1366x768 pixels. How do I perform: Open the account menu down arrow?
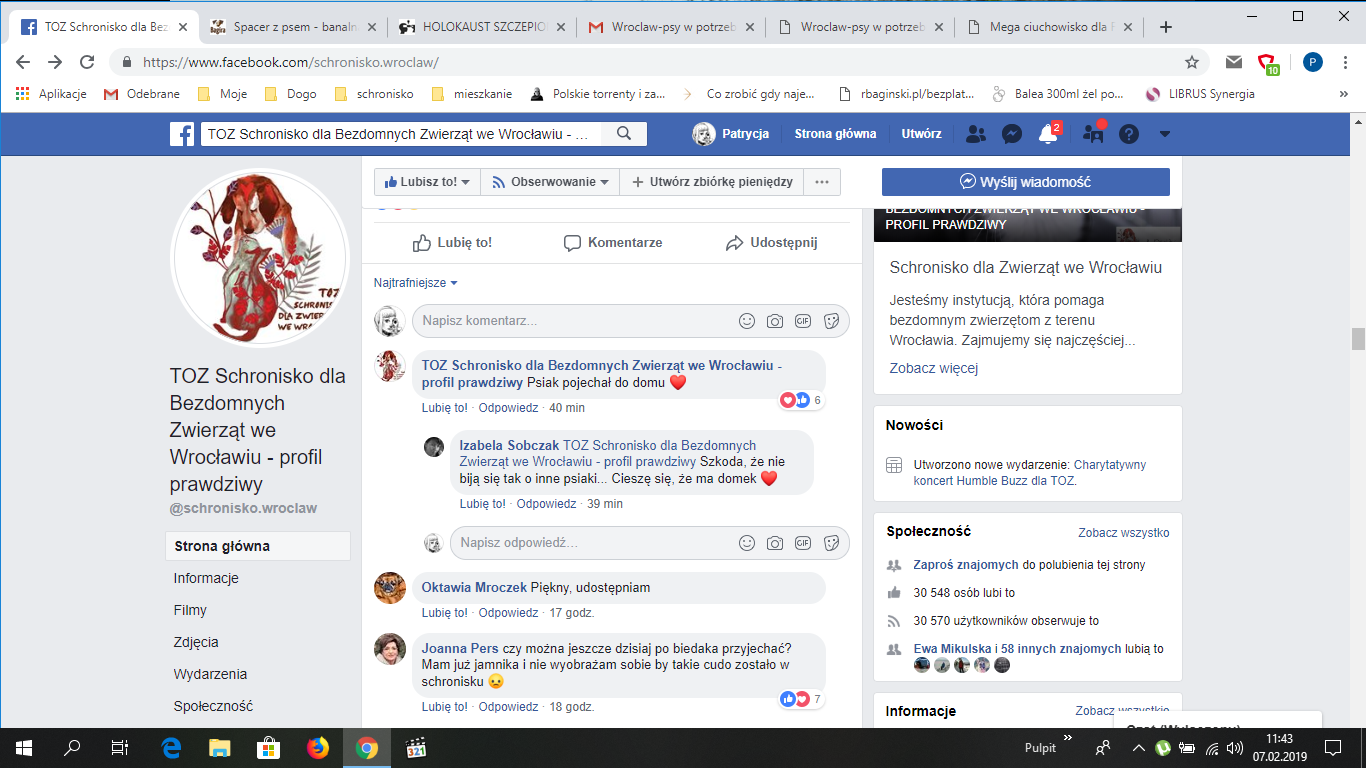tap(1164, 134)
